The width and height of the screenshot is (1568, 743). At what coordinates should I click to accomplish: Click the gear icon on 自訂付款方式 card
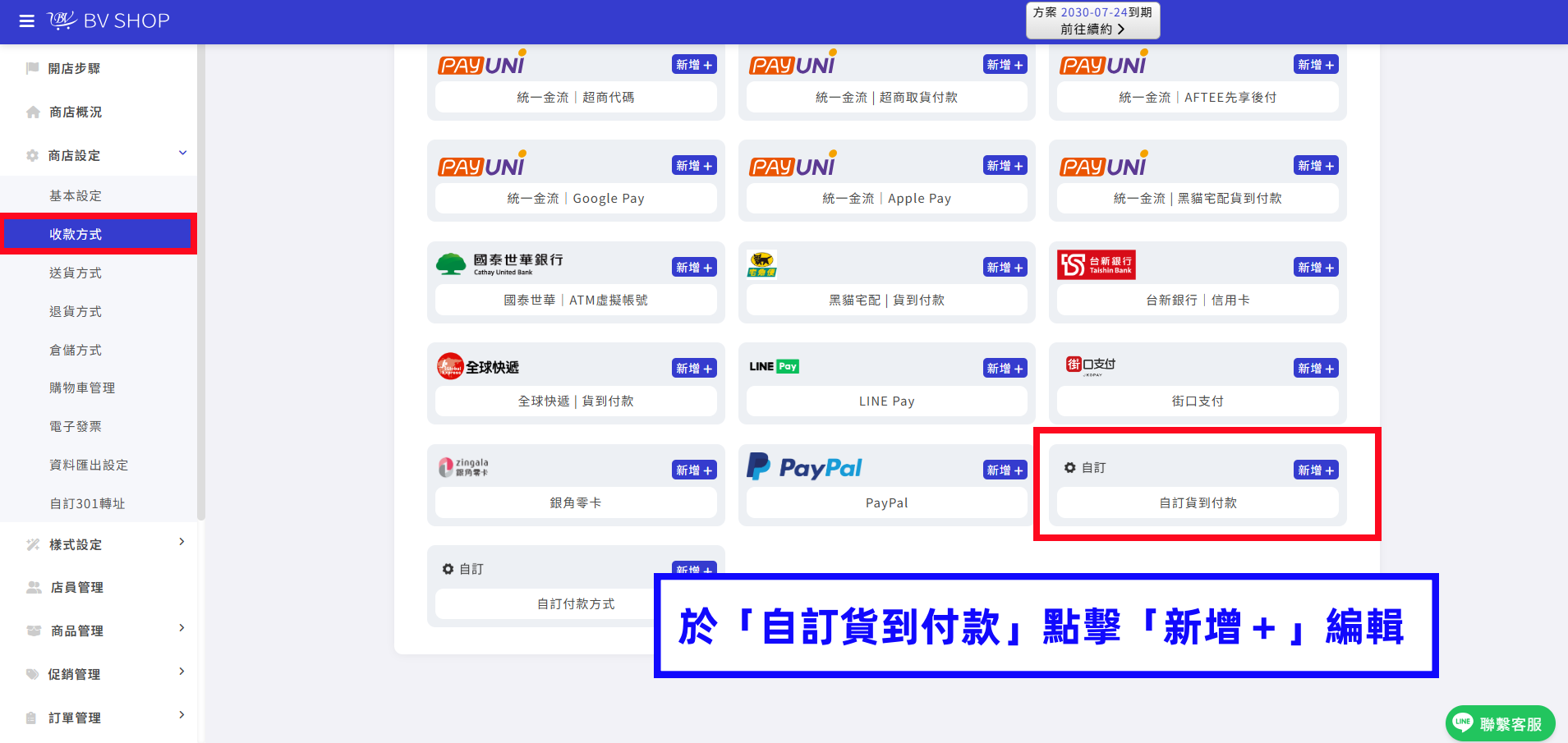coord(448,569)
